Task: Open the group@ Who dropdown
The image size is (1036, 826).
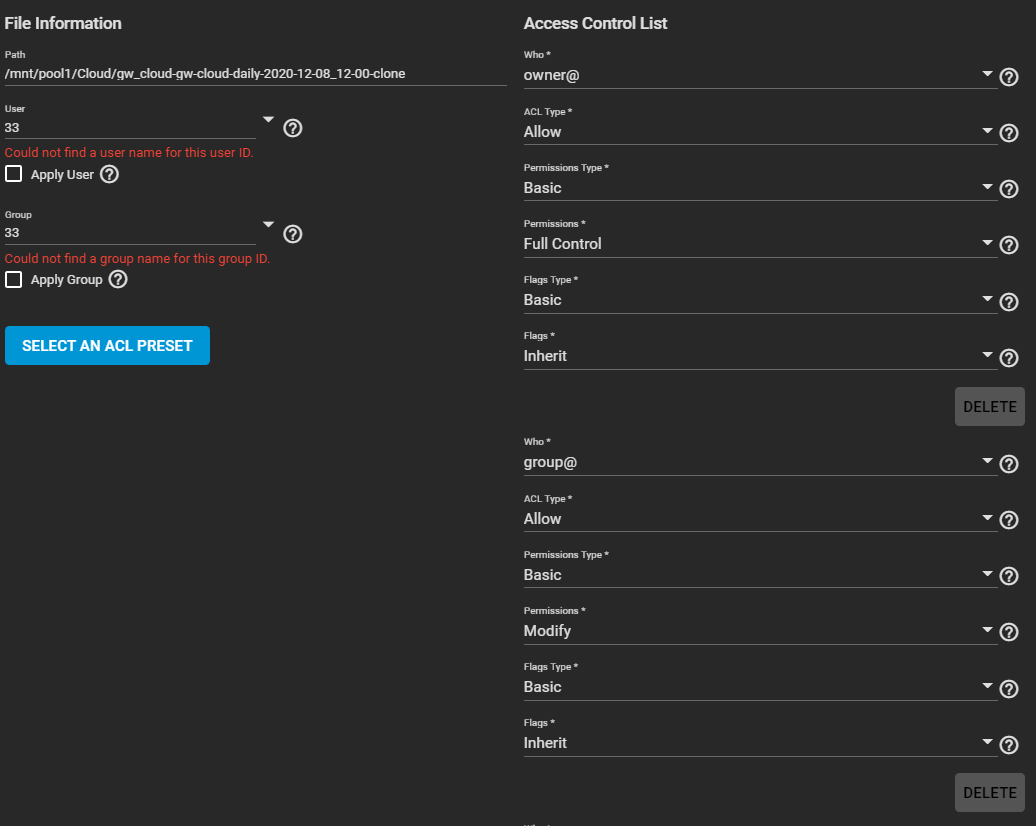Action: (x=760, y=463)
